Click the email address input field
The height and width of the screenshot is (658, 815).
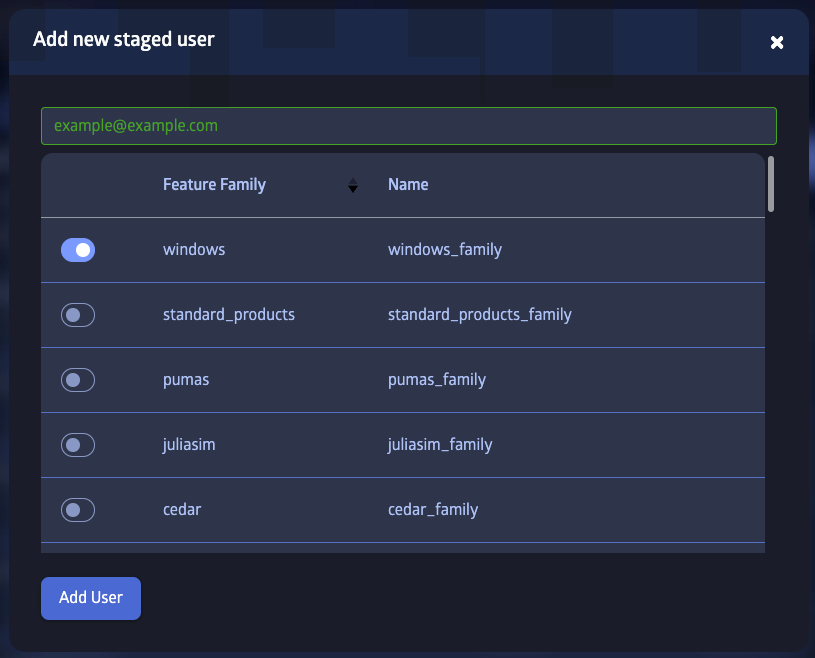408,126
